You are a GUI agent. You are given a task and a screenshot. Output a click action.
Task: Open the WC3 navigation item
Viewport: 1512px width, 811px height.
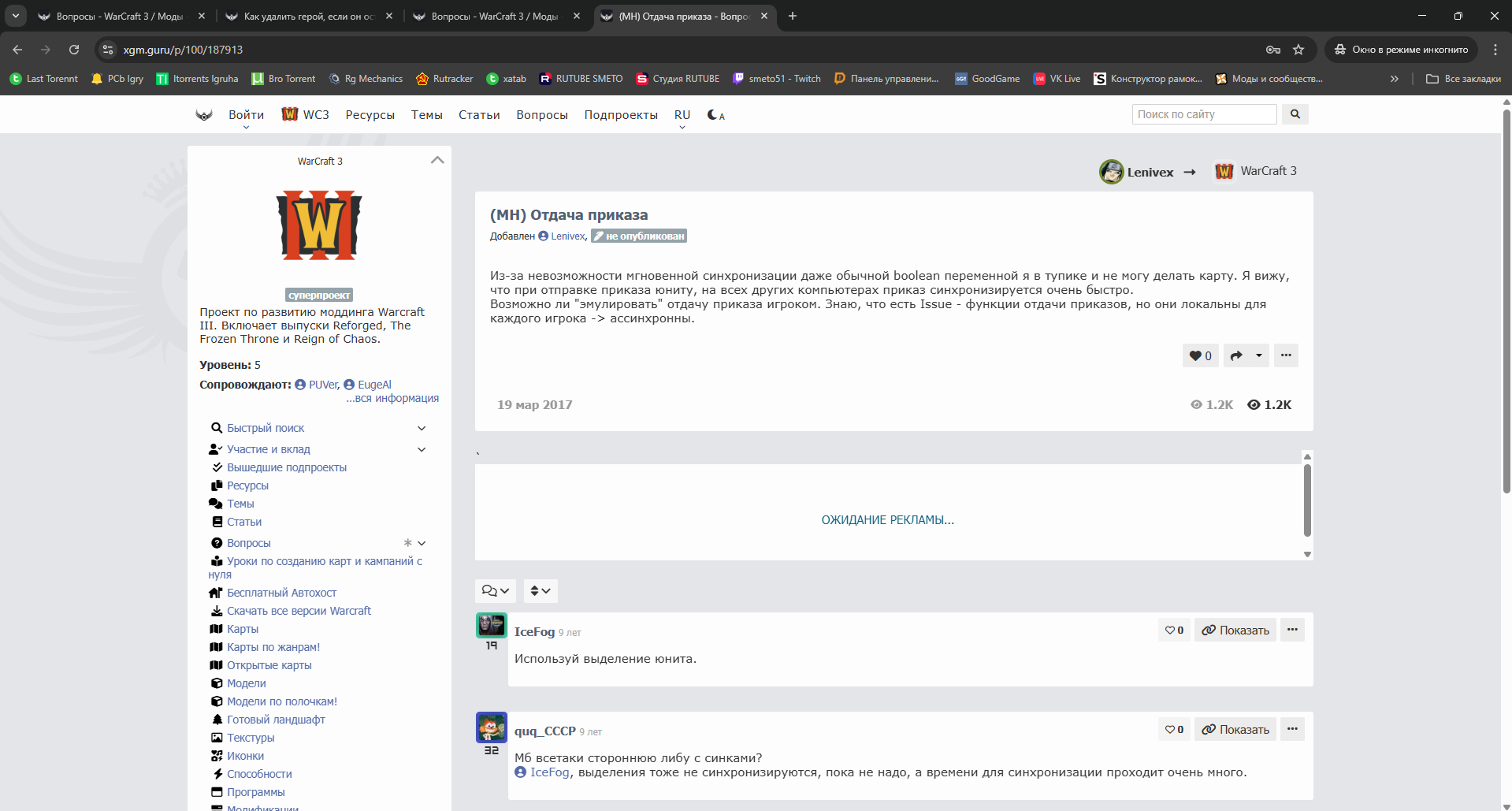tap(306, 115)
